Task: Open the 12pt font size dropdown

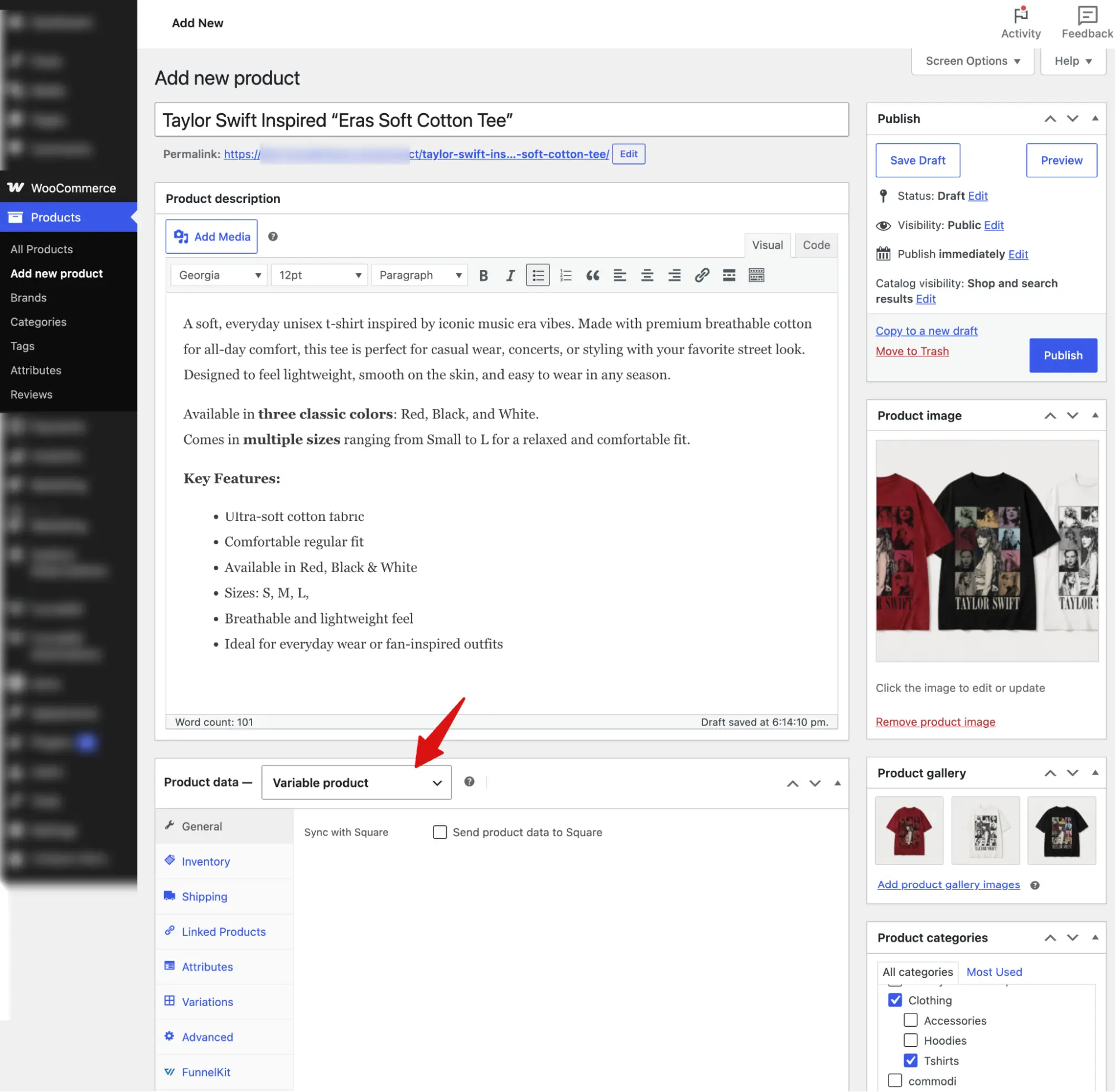Action: coord(319,276)
